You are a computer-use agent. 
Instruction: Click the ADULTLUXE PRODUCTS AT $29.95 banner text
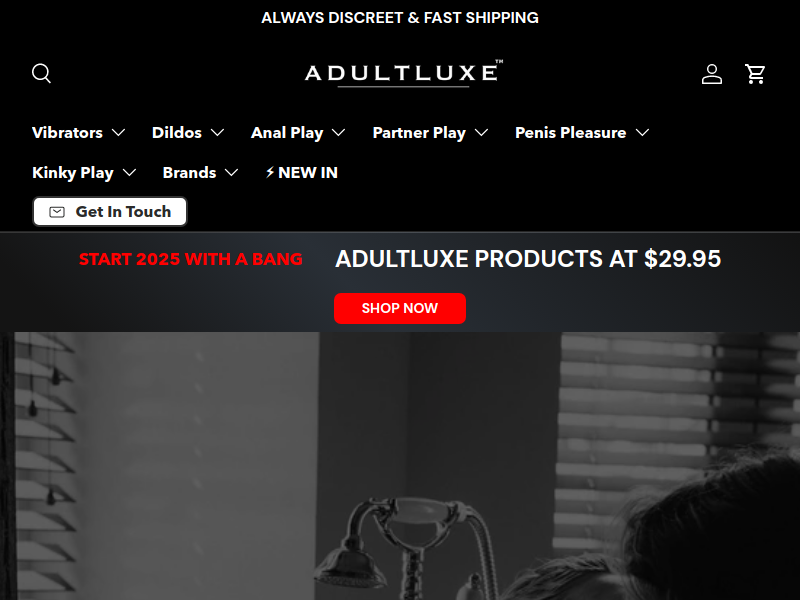[x=528, y=259]
